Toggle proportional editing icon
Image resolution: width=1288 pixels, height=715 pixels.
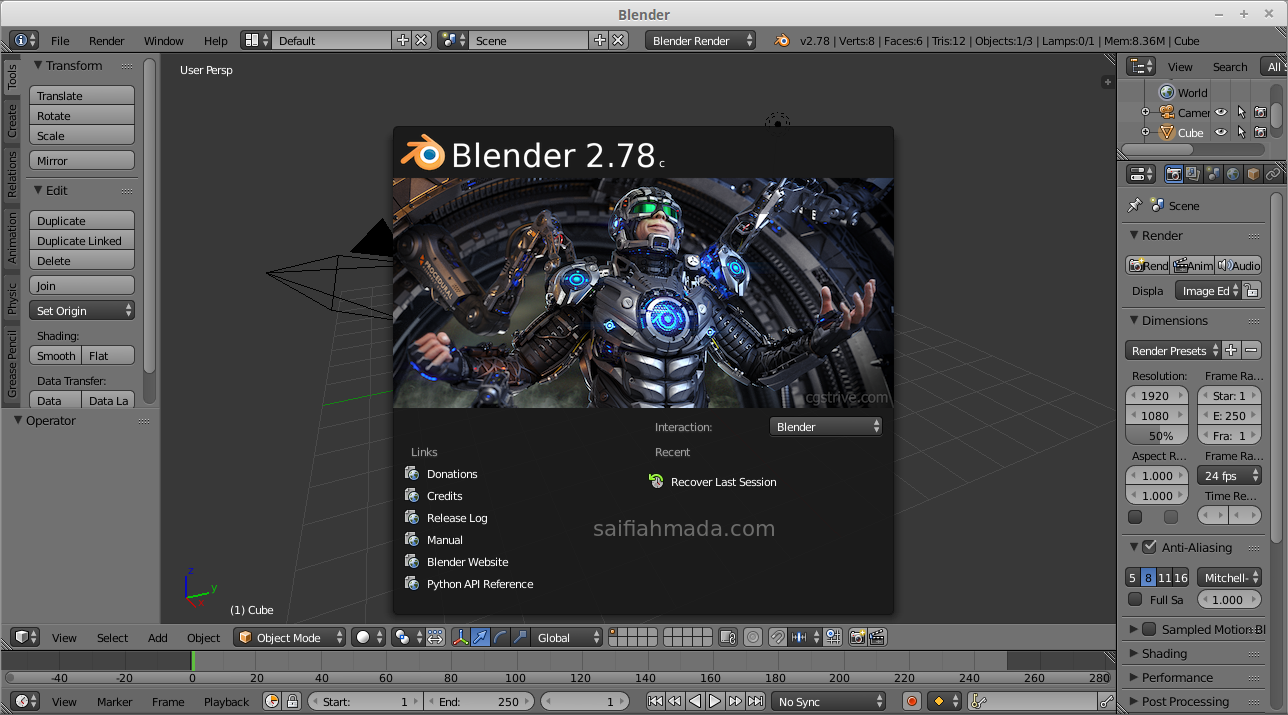click(752, 637)
